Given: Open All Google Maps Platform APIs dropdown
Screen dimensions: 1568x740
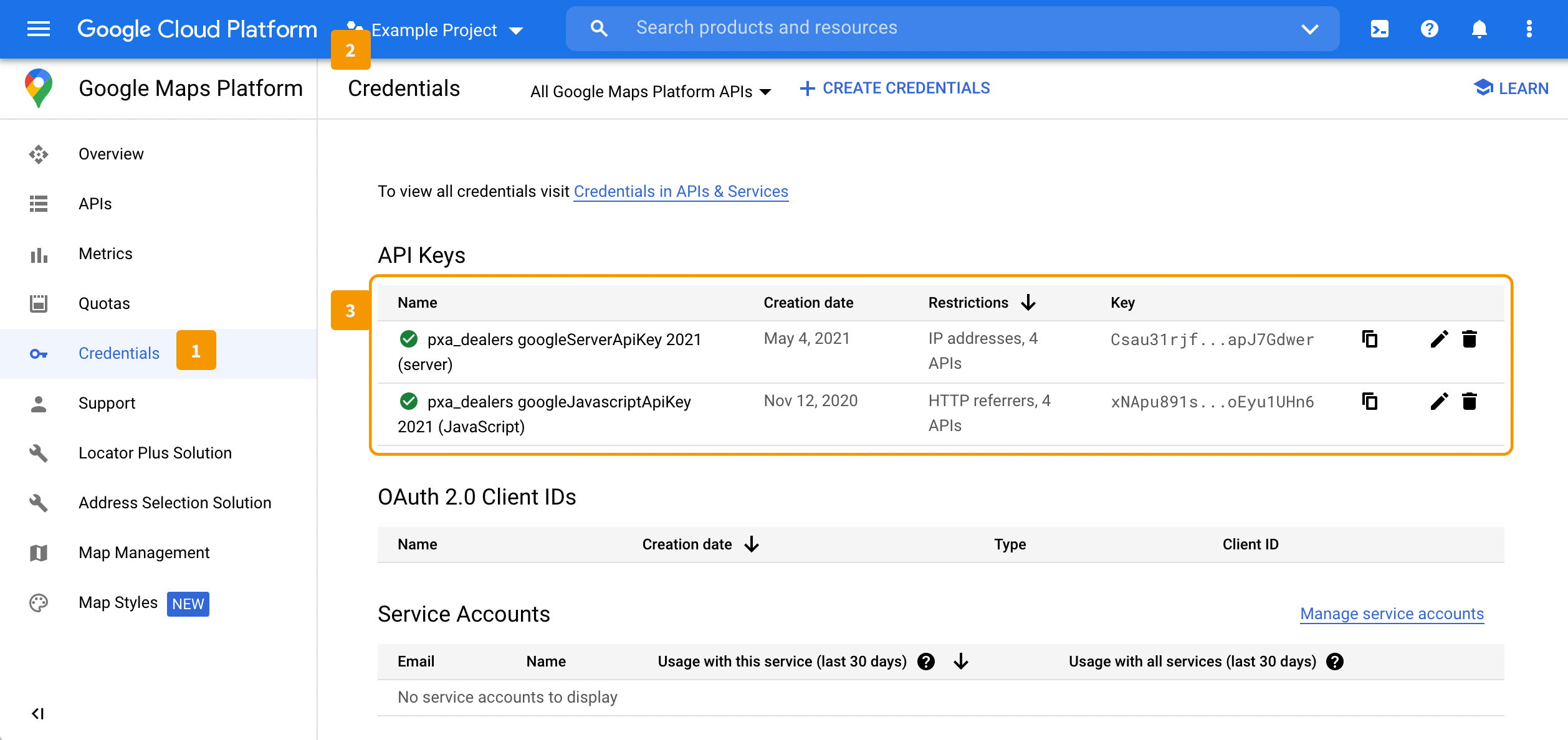Looking at the screenshot, I should (x=651, y=92).
